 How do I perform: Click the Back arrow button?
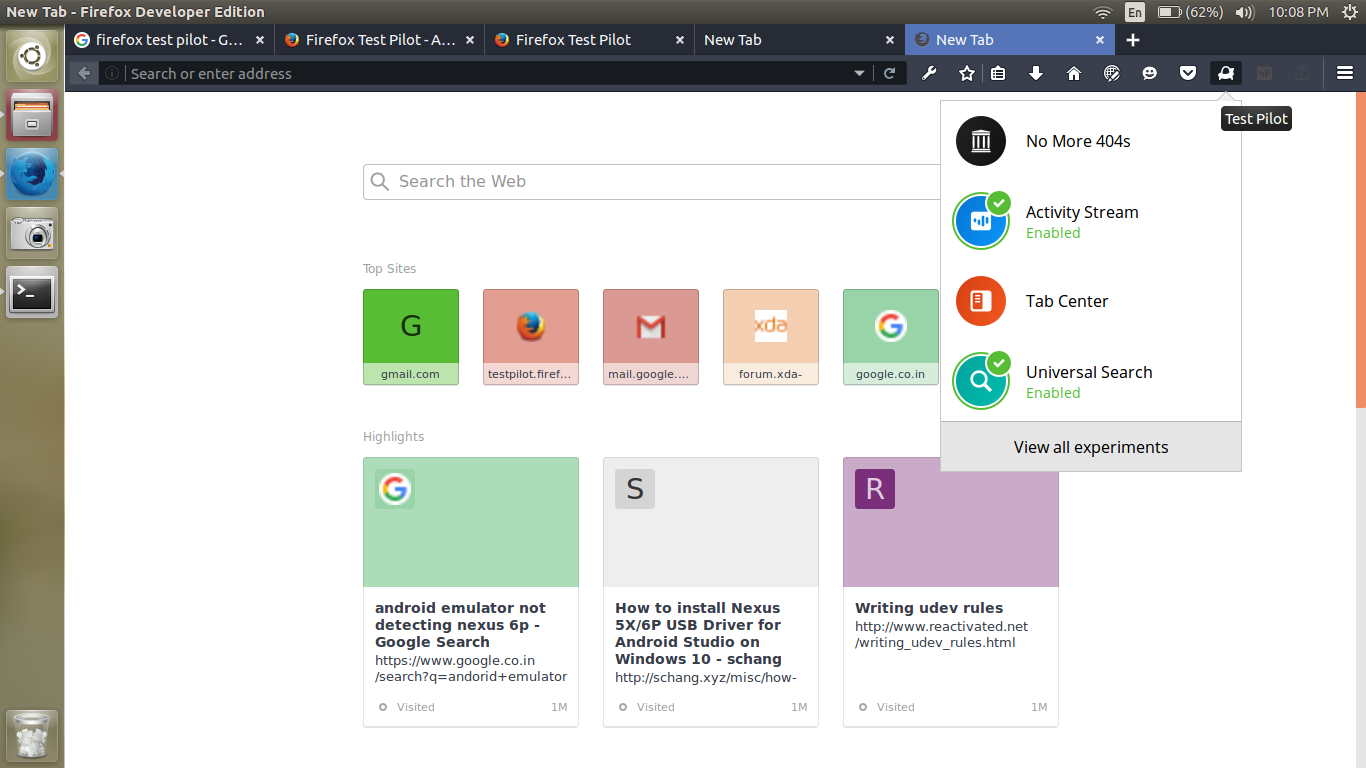(84, 73)
